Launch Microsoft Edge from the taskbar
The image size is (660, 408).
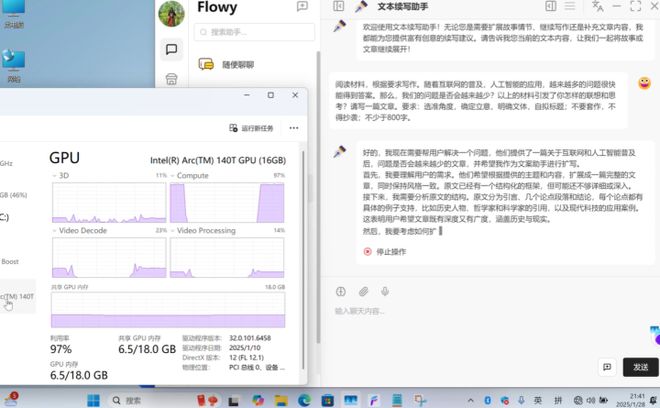304,400
